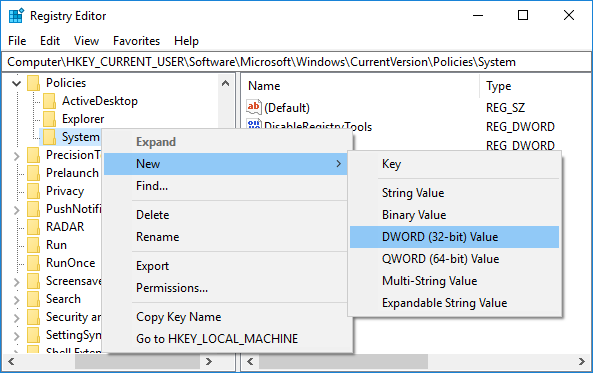Expand the PrecisionTouchpad key node arrow
593x373 pixels.
pos(16,155)
